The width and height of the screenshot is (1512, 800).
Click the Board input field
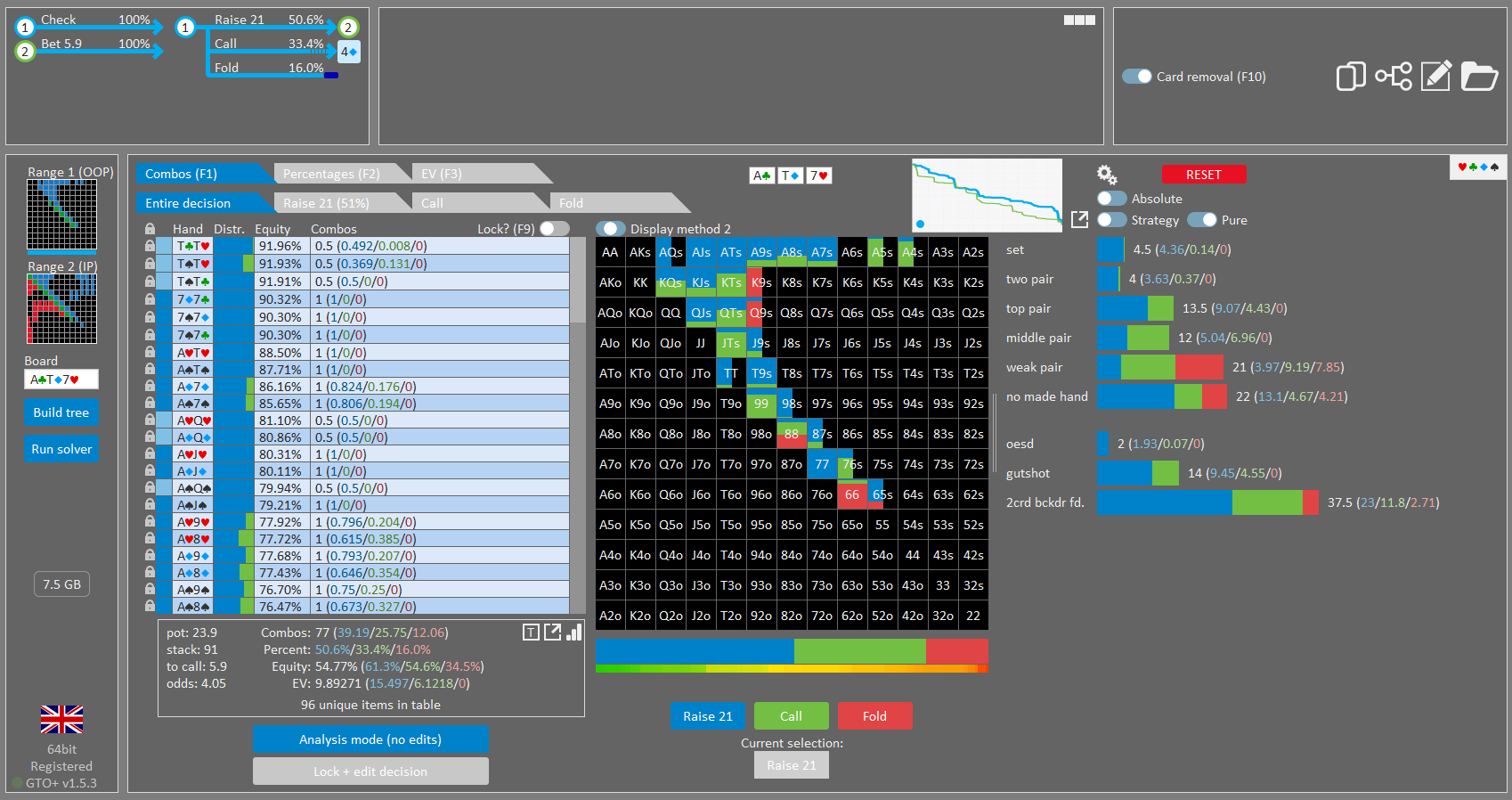coord(61,380)
